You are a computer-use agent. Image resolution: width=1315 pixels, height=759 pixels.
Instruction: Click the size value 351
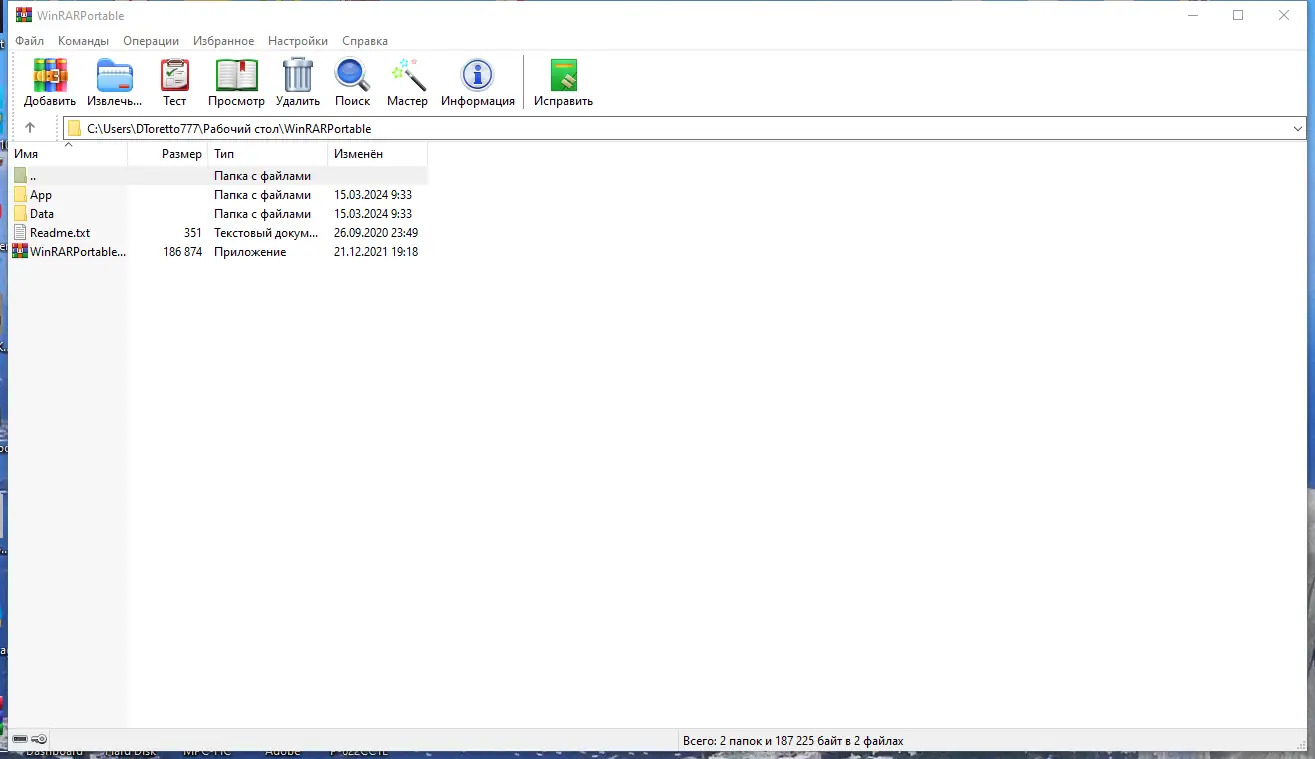click(192, 233)
